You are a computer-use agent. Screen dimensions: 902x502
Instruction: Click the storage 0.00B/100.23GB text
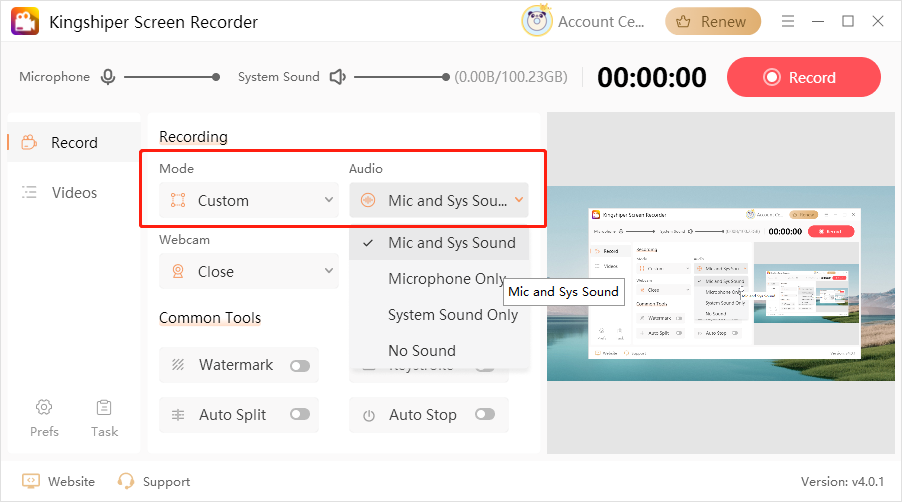tap(511, 76)
